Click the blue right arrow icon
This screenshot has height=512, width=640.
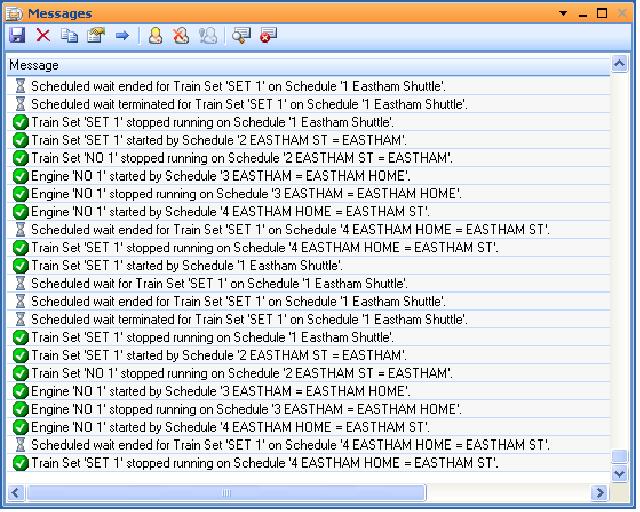(122, 36)
